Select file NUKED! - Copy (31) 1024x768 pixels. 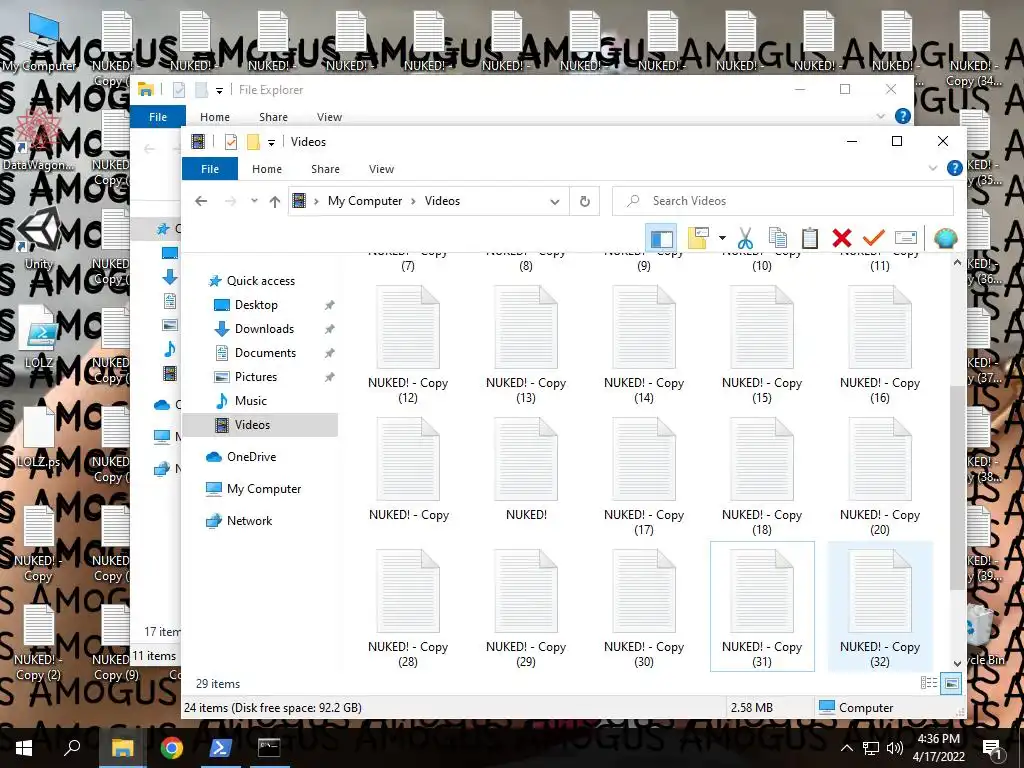click(761, 606)
